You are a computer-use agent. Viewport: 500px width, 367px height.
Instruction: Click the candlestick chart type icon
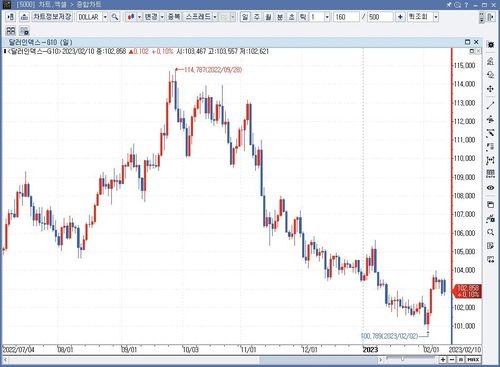131,17
